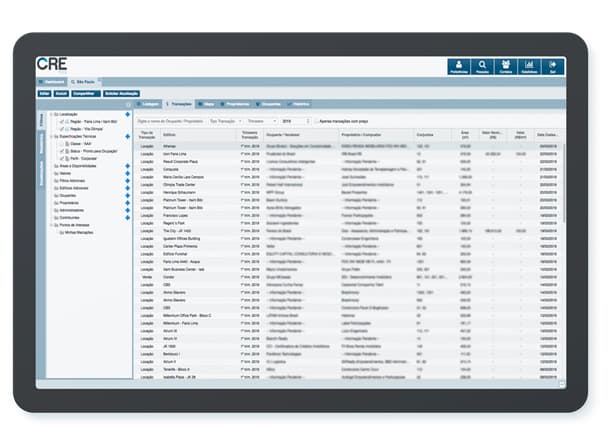Screen dimensions: 615x441
Task: Click the Minhas Marcações folder icon
Action: pos(61,233)
